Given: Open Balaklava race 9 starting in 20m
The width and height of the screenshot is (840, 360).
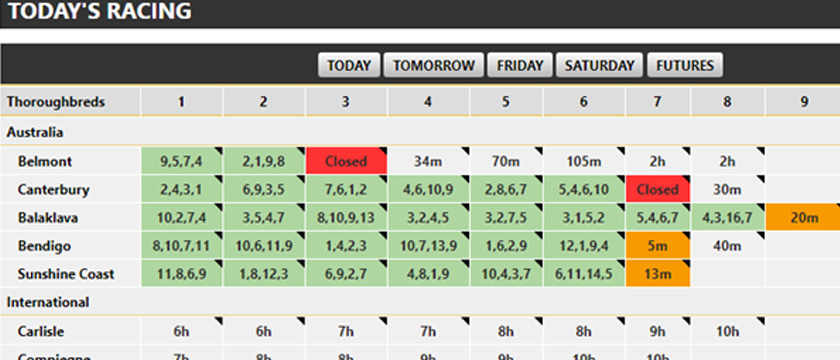Looking at the screenshot, I should pos(803,218).
